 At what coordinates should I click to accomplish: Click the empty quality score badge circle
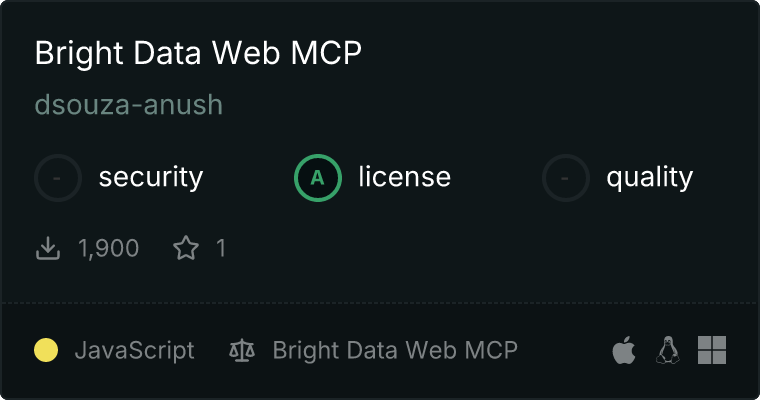[x=566, y=178]
